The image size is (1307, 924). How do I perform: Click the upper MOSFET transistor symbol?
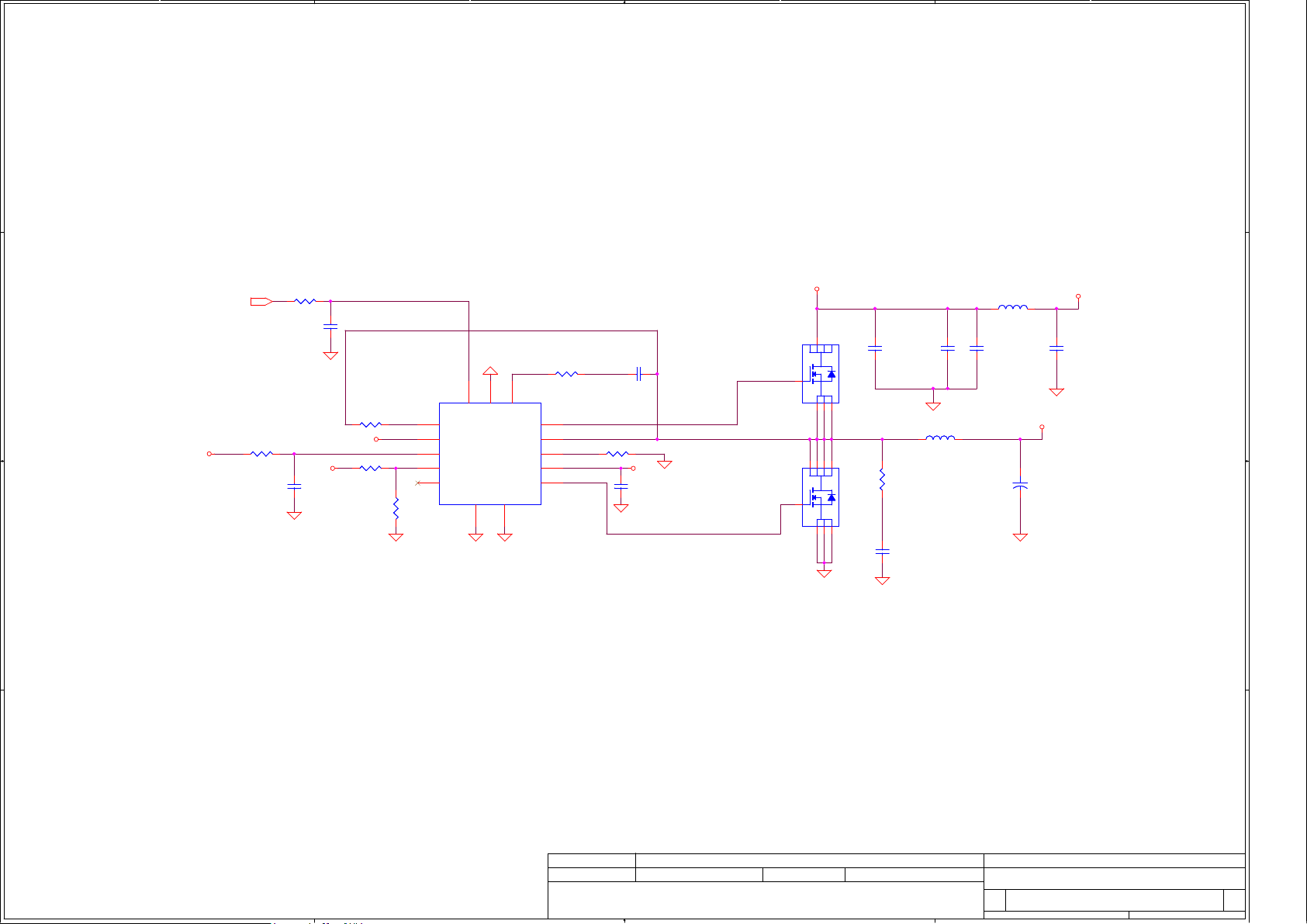click(x=820, y=374)
